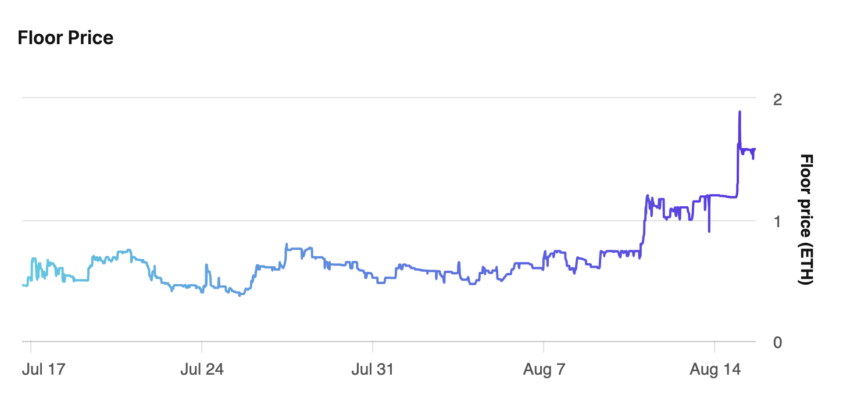Image resolution: width=850 pixels, height=413 pixels.
Task: Click the Aug 14 date label
Action: 714,370
